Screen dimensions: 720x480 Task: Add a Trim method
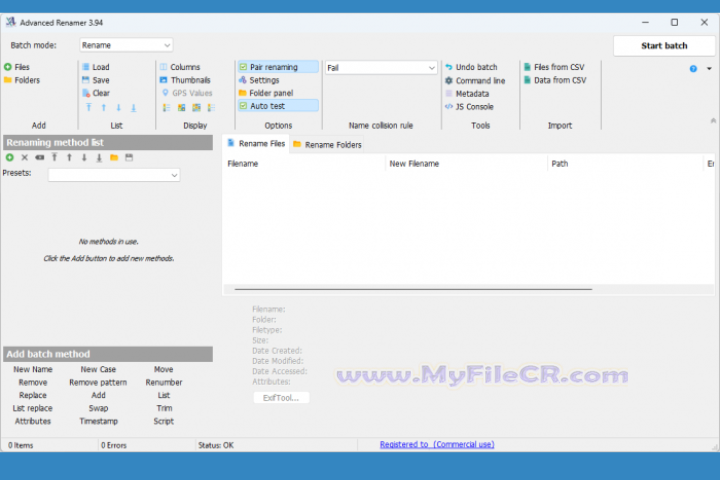click(x=164, y=408)
